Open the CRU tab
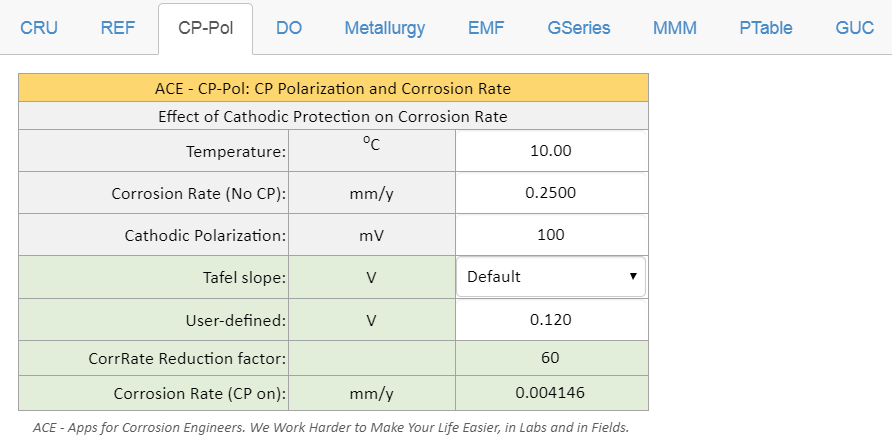The image size is (892, 443). point(39,28)
